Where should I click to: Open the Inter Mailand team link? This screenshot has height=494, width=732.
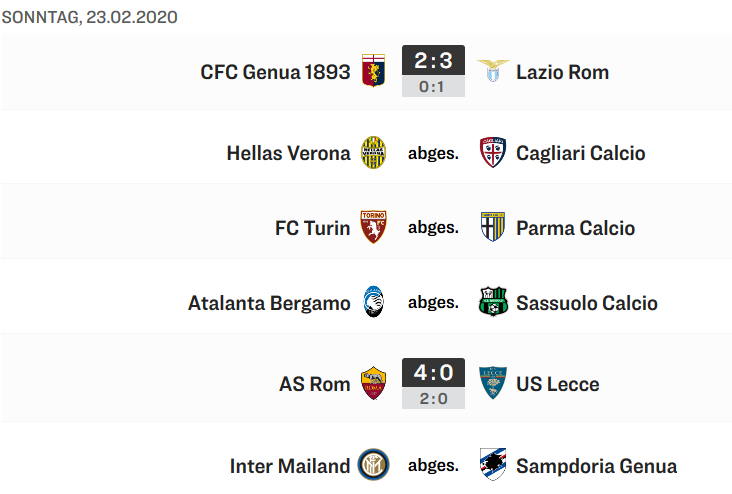point(290,466)
